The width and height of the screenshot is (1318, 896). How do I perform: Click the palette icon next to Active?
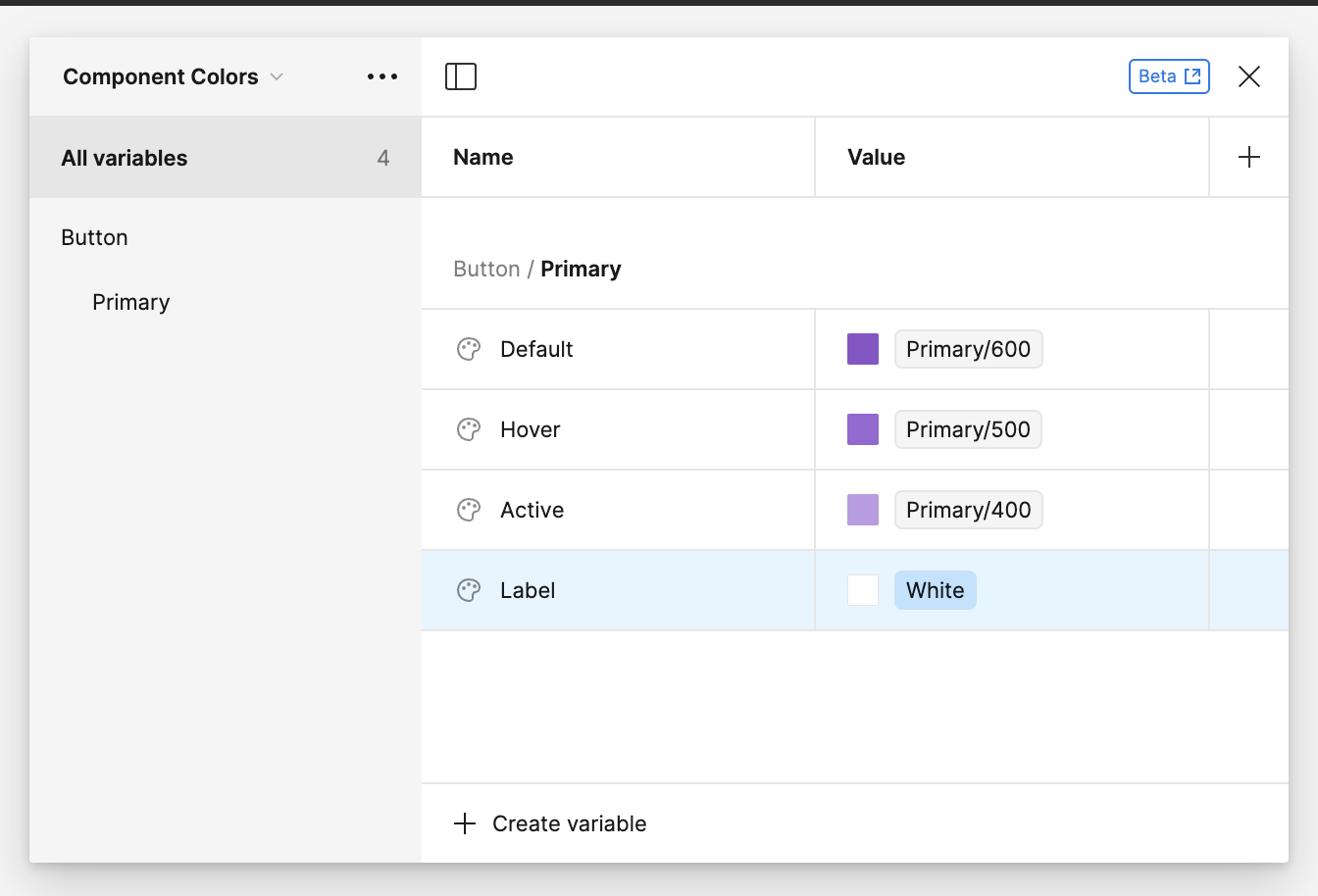468,510
